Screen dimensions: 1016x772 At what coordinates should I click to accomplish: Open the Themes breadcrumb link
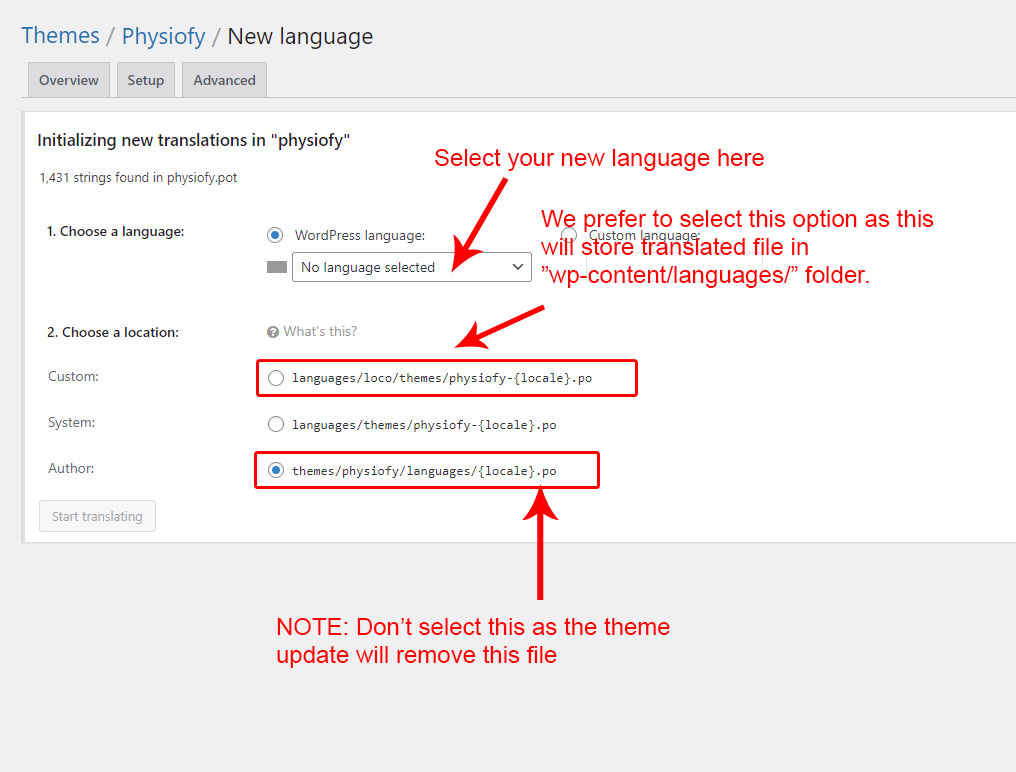pyautogui.click(x=60, y=36)
